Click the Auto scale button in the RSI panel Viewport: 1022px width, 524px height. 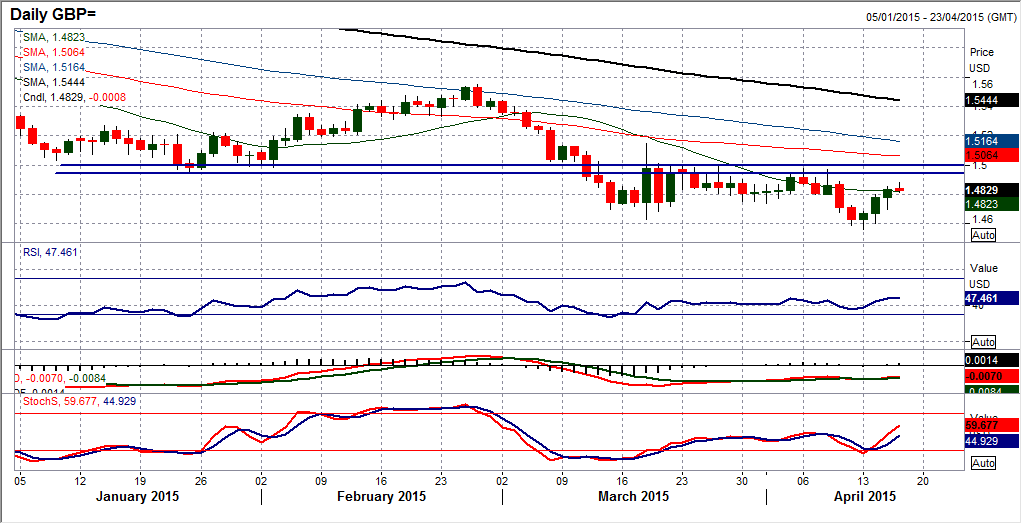pos(984,342)
